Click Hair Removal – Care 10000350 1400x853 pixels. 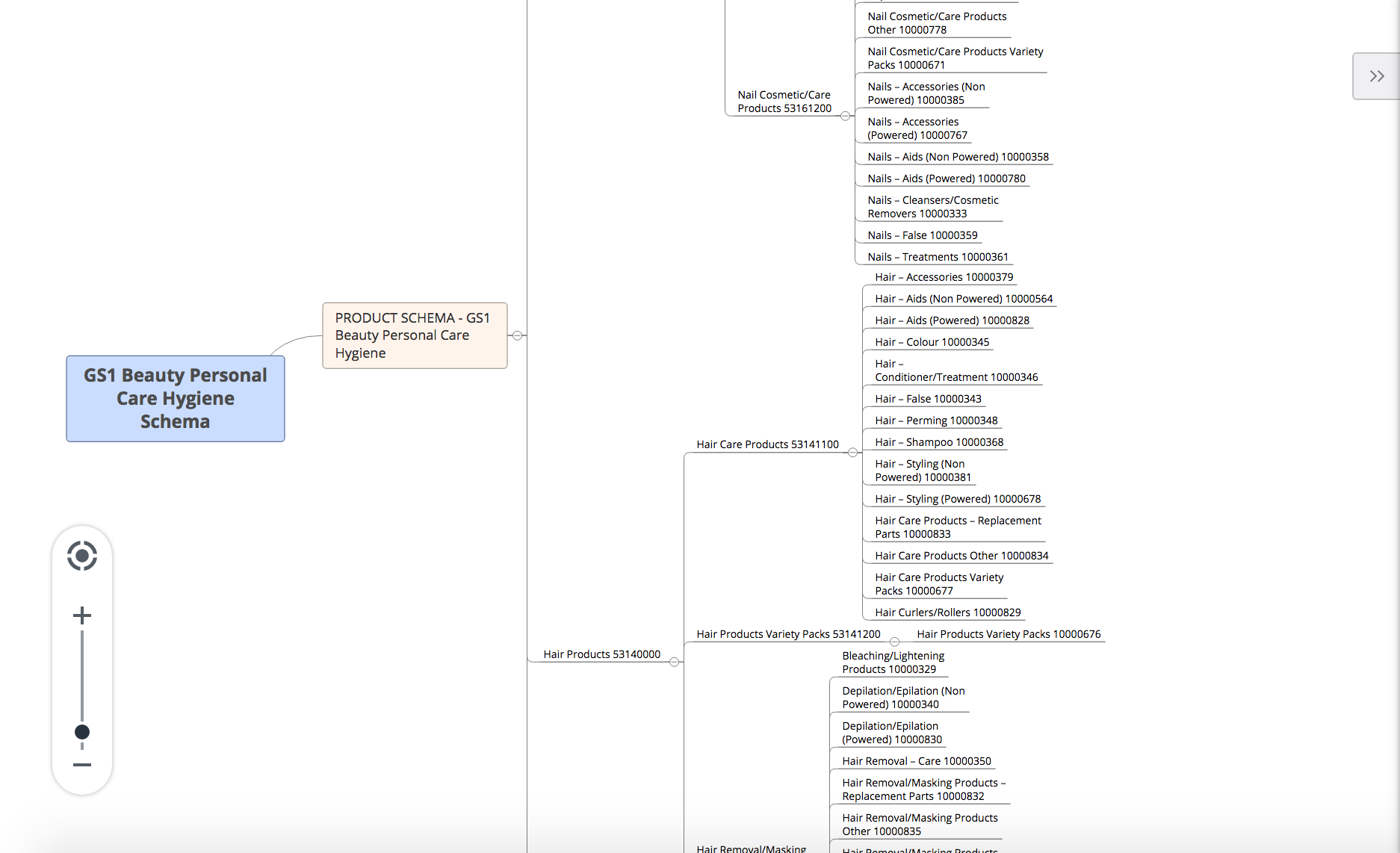(917, 761)
